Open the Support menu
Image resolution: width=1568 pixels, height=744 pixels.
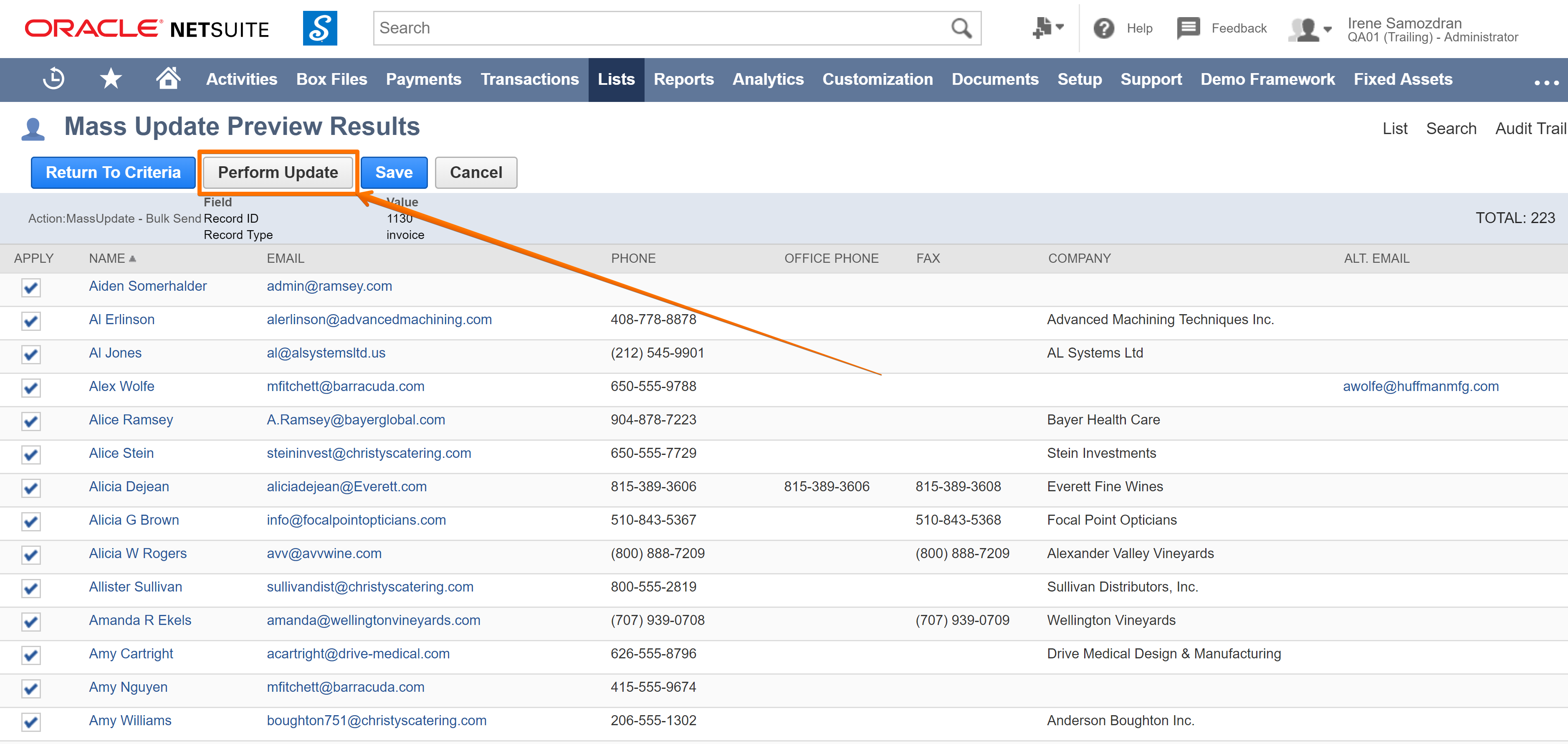point(1151,79)
